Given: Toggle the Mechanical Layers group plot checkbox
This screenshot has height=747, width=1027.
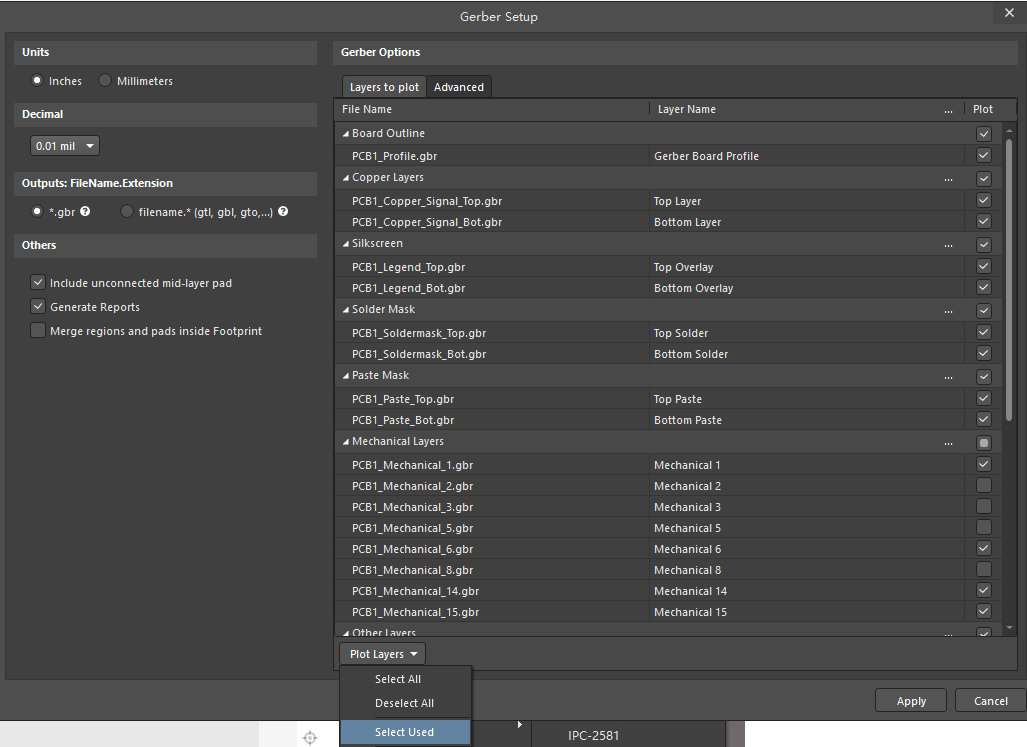Looking at the screenshot, I should point(984,443).
